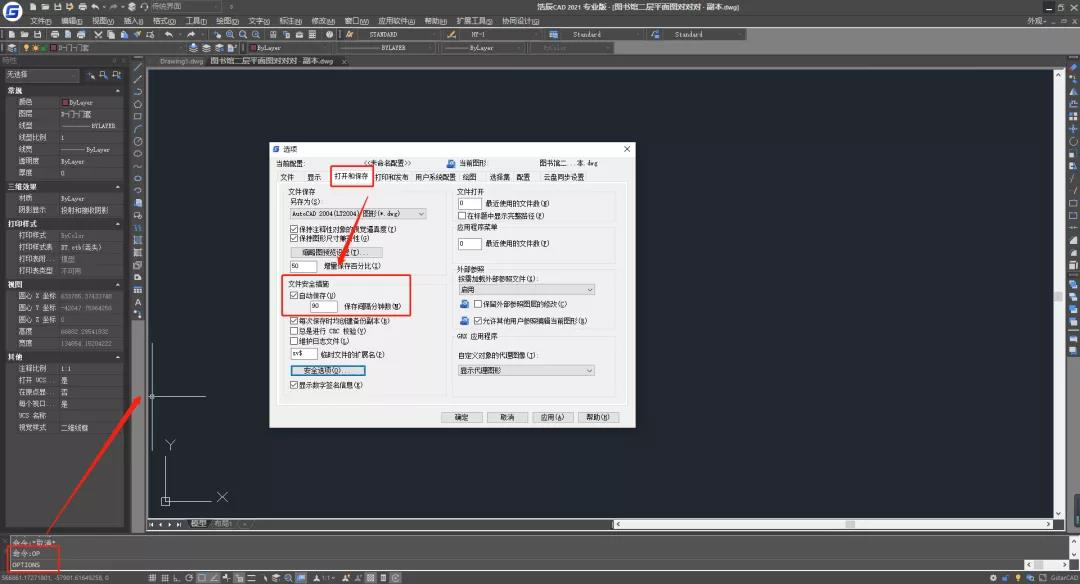Collapse the 打印样式 properties section

(x=118, y=224)
